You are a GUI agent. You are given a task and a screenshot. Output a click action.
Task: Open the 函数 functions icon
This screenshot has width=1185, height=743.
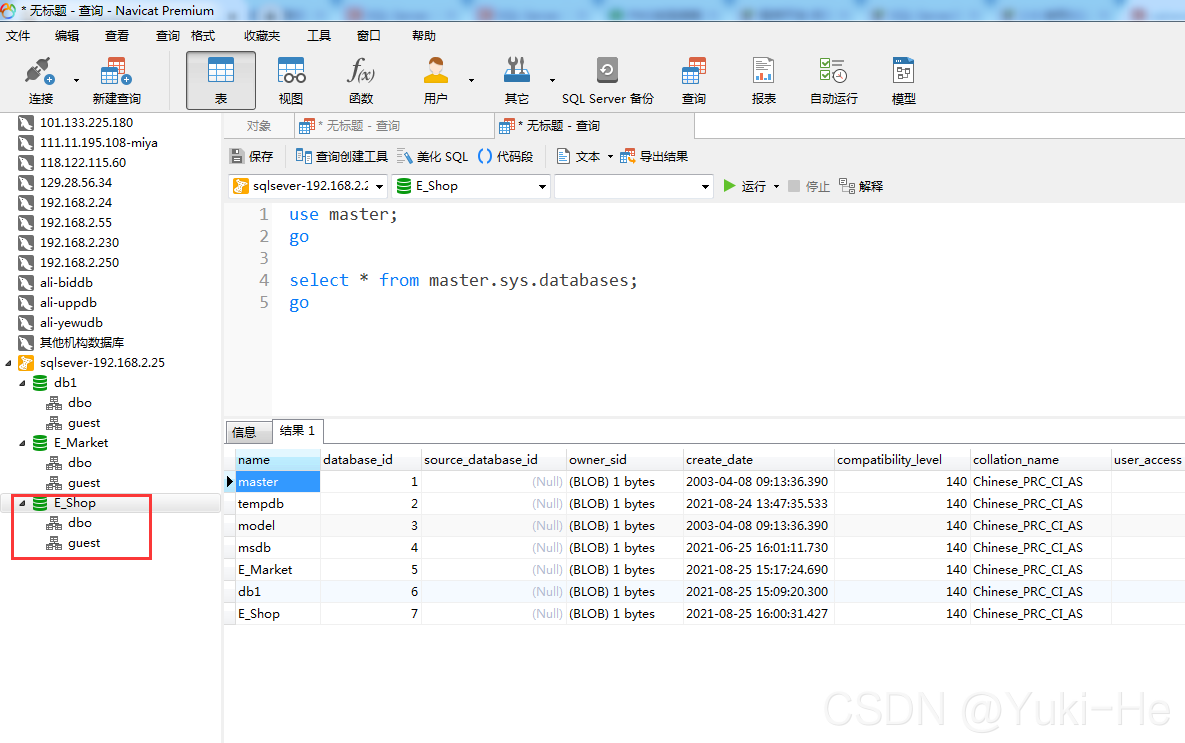coord(361,80)
